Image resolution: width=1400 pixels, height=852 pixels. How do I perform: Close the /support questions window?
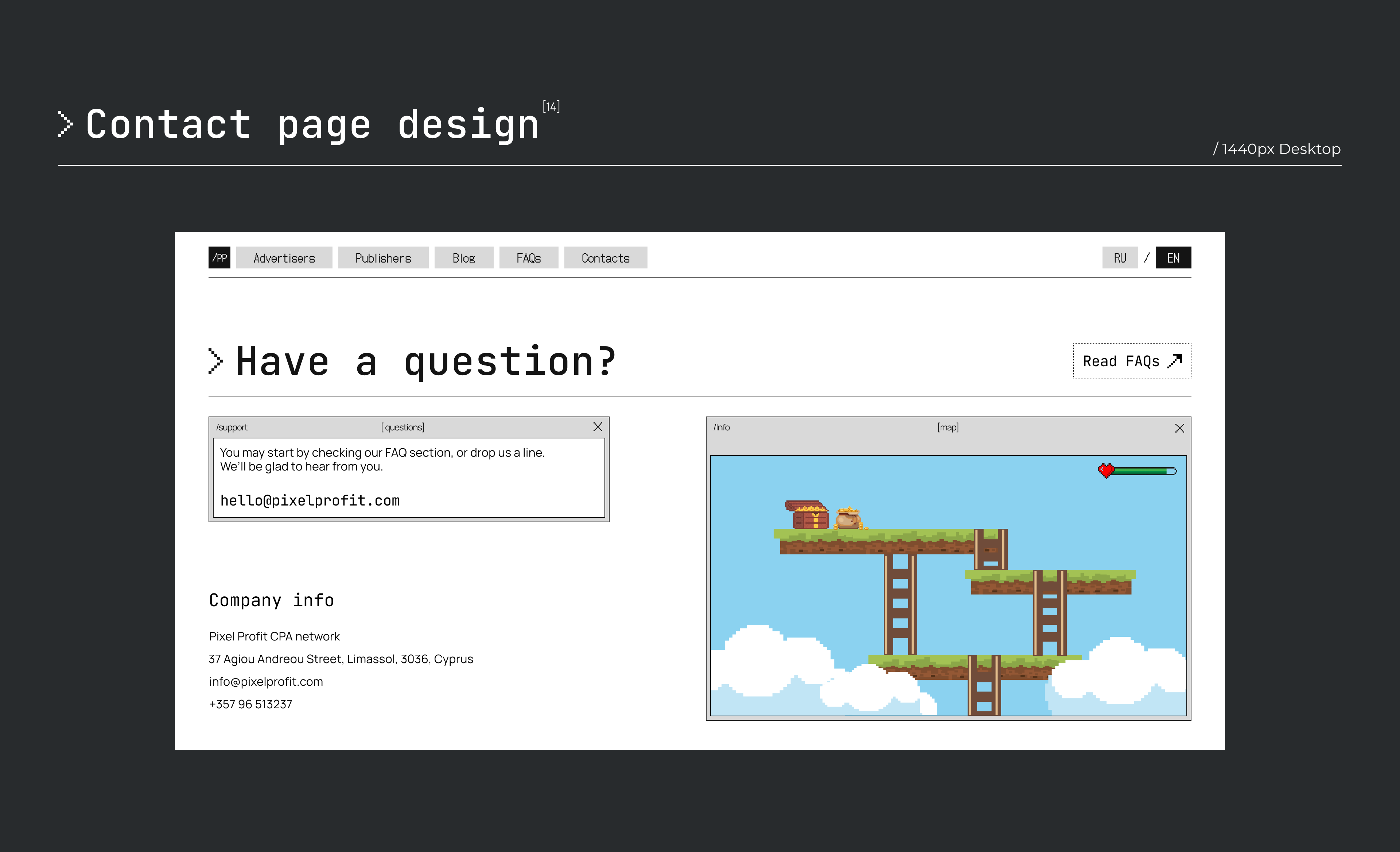598,427
